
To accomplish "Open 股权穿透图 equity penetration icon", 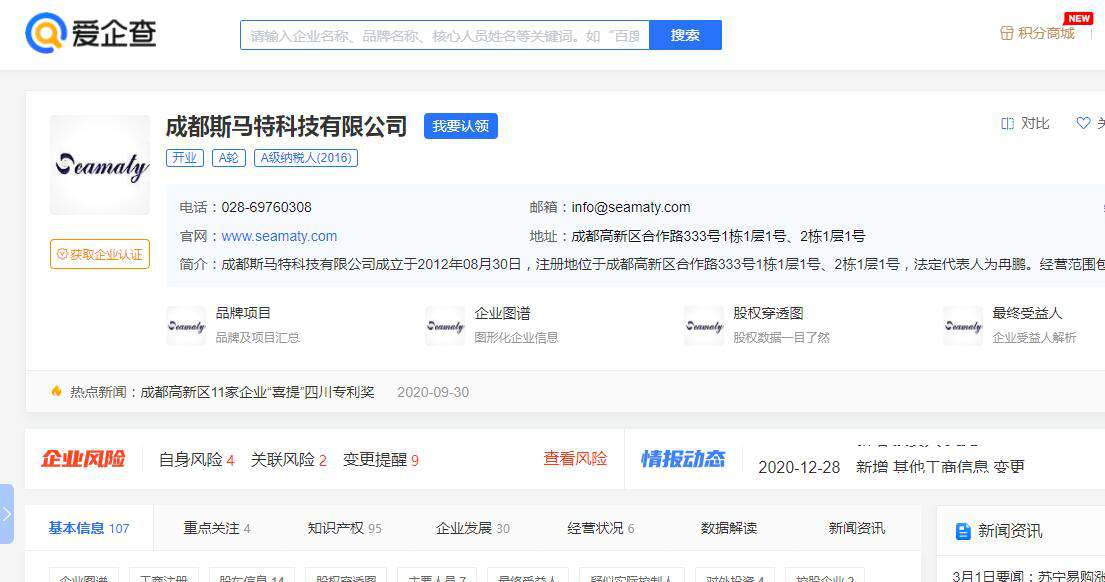I will (704, 325).
